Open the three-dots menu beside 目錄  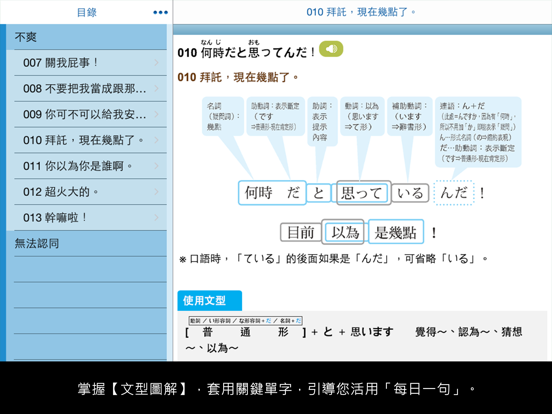[x=160, y=13]
